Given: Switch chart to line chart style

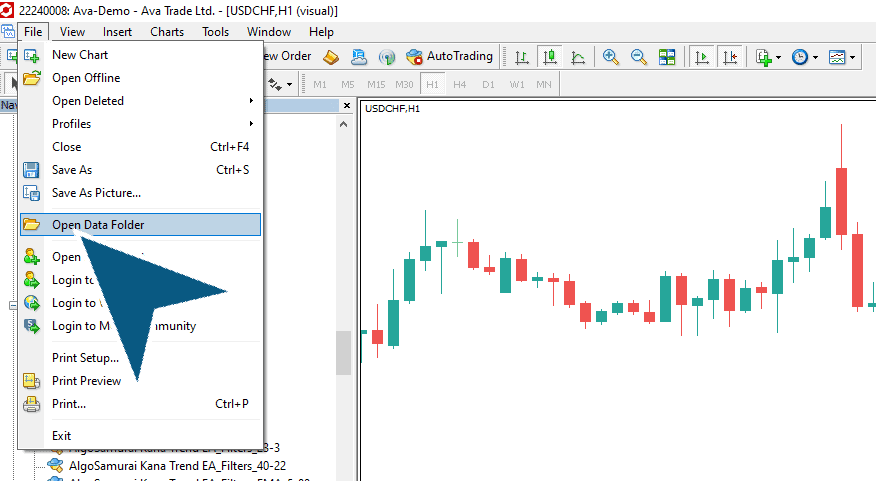Looking at the screenshot, I should point(578,57).
